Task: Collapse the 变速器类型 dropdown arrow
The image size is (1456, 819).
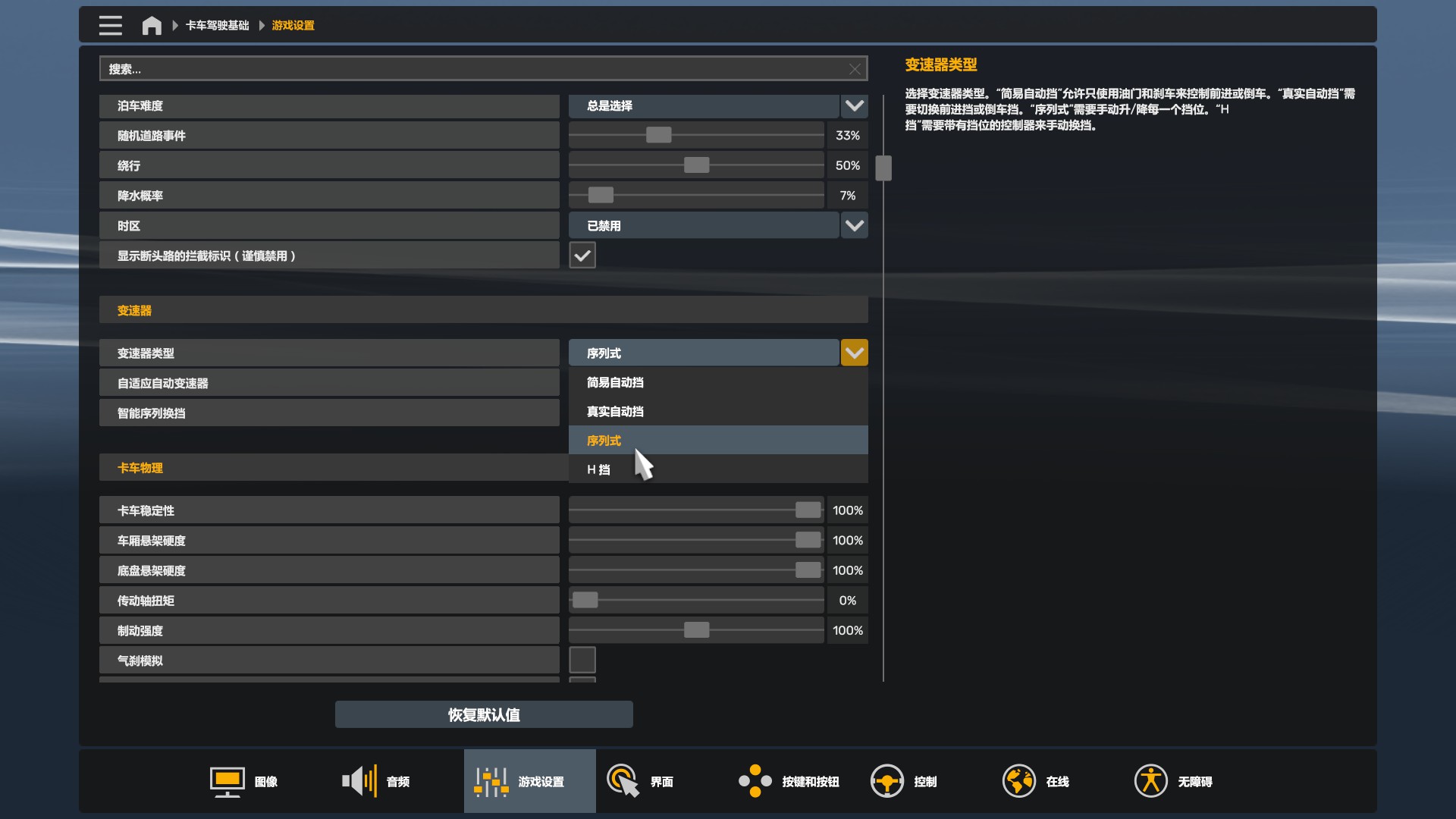Action: pos(854,353)
